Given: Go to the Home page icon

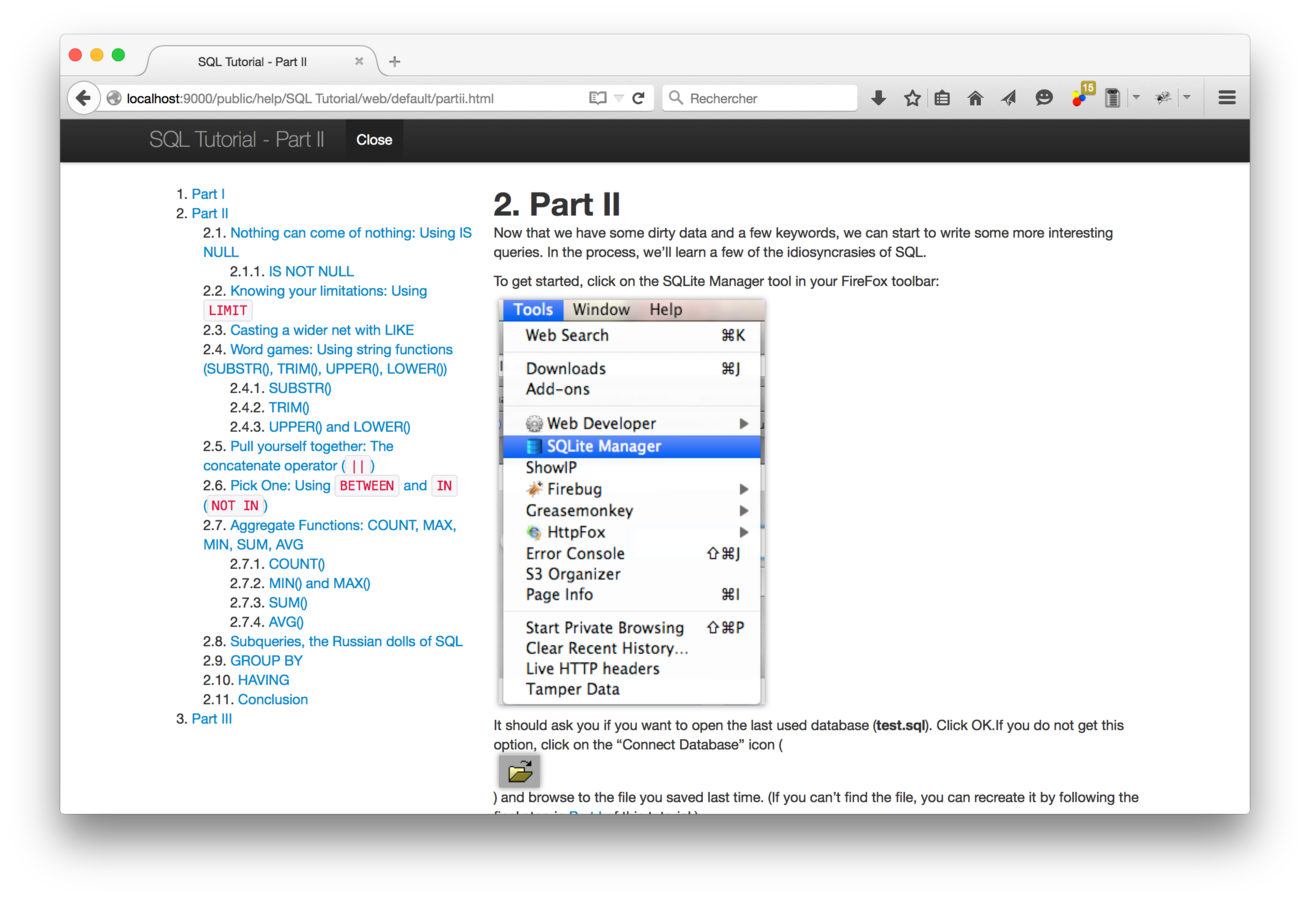Looking at the screenshot, I should 975,98.
